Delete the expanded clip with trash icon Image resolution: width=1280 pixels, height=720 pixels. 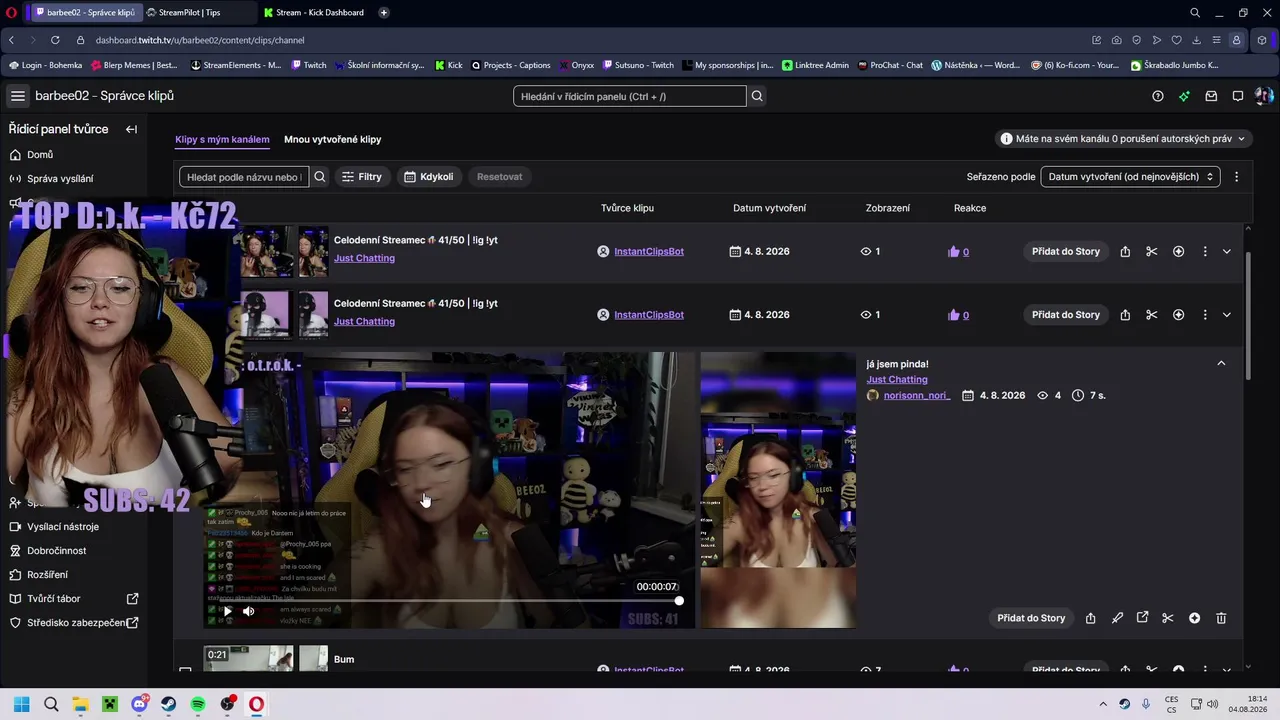coord(1221,618)
